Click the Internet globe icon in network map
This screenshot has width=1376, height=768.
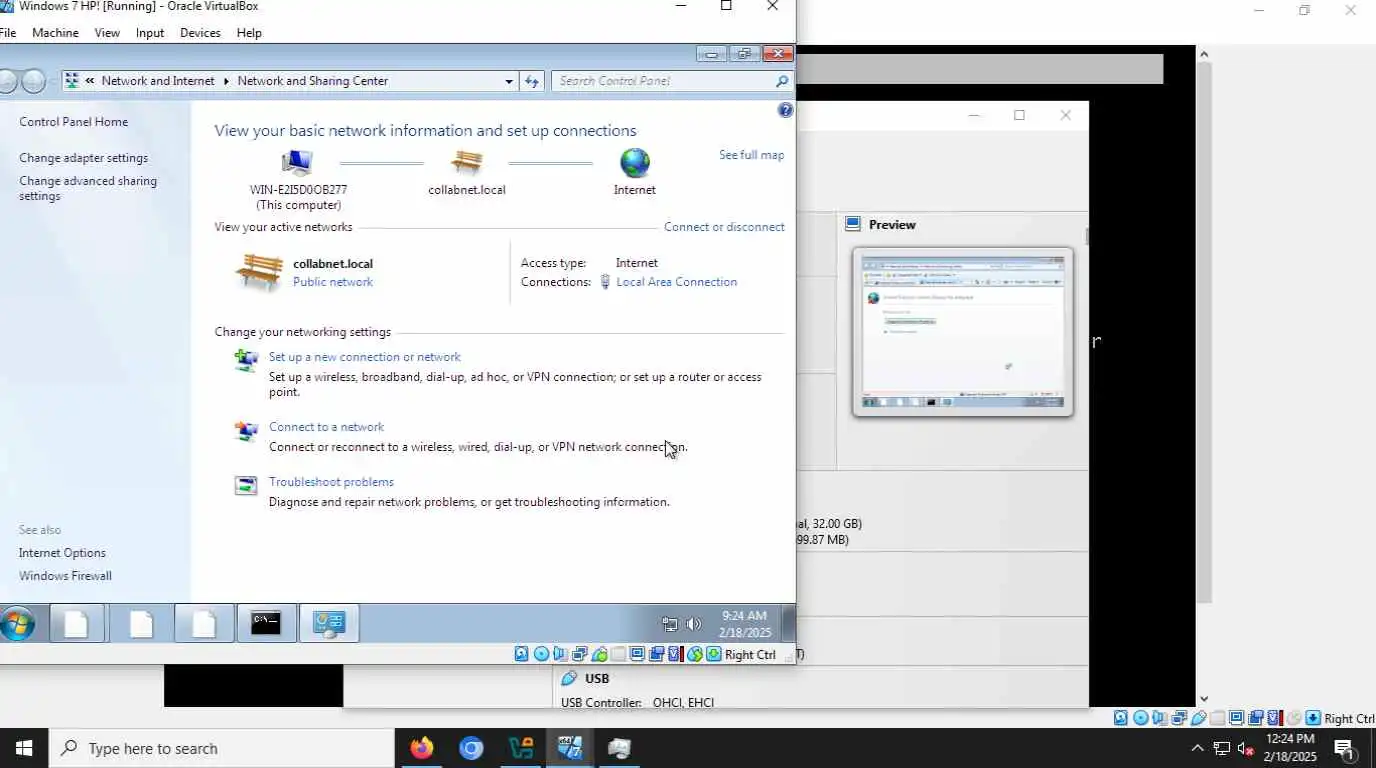[x=635, y=162]
